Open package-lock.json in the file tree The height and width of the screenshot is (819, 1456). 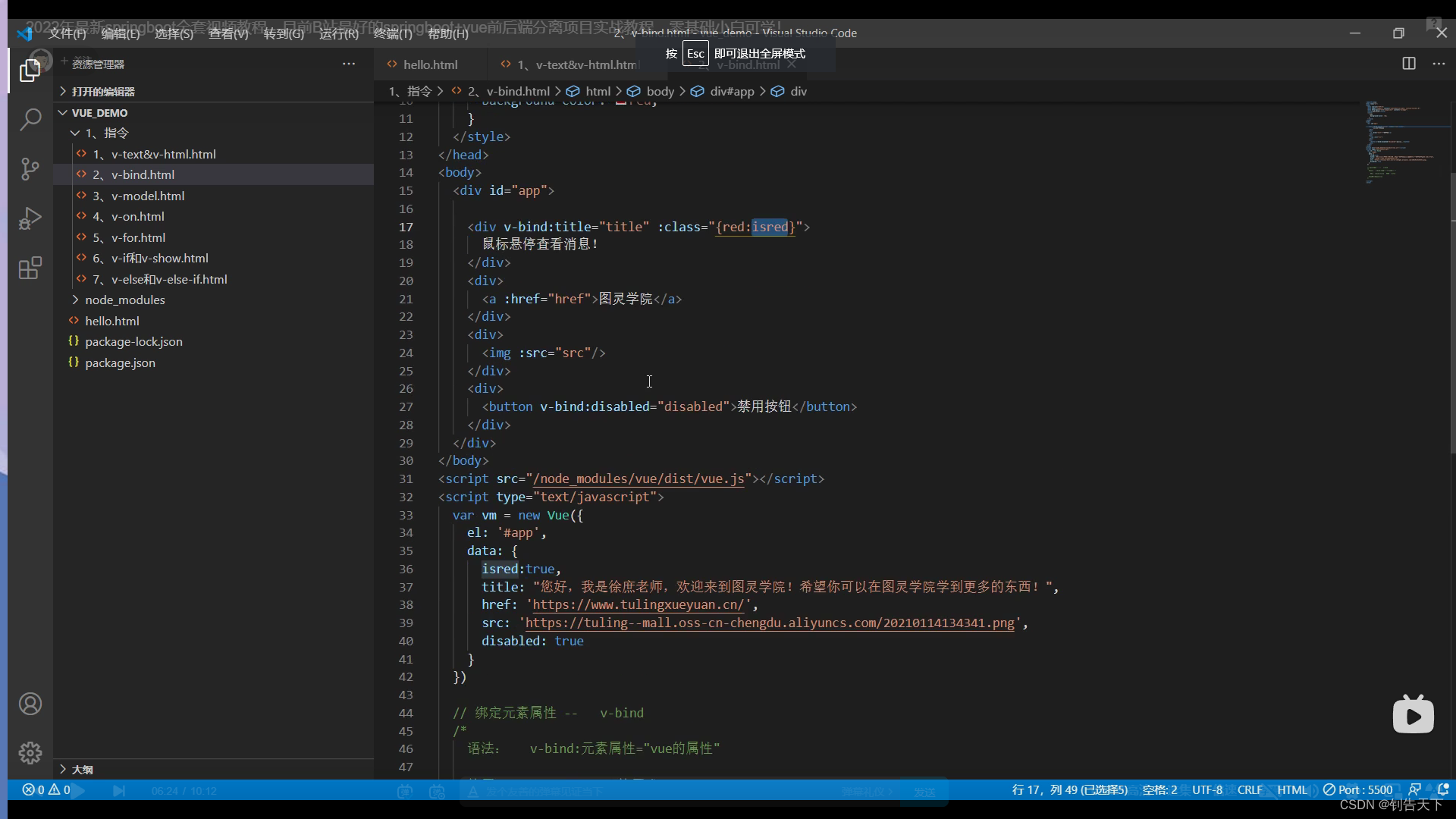(x=213, y=341)
